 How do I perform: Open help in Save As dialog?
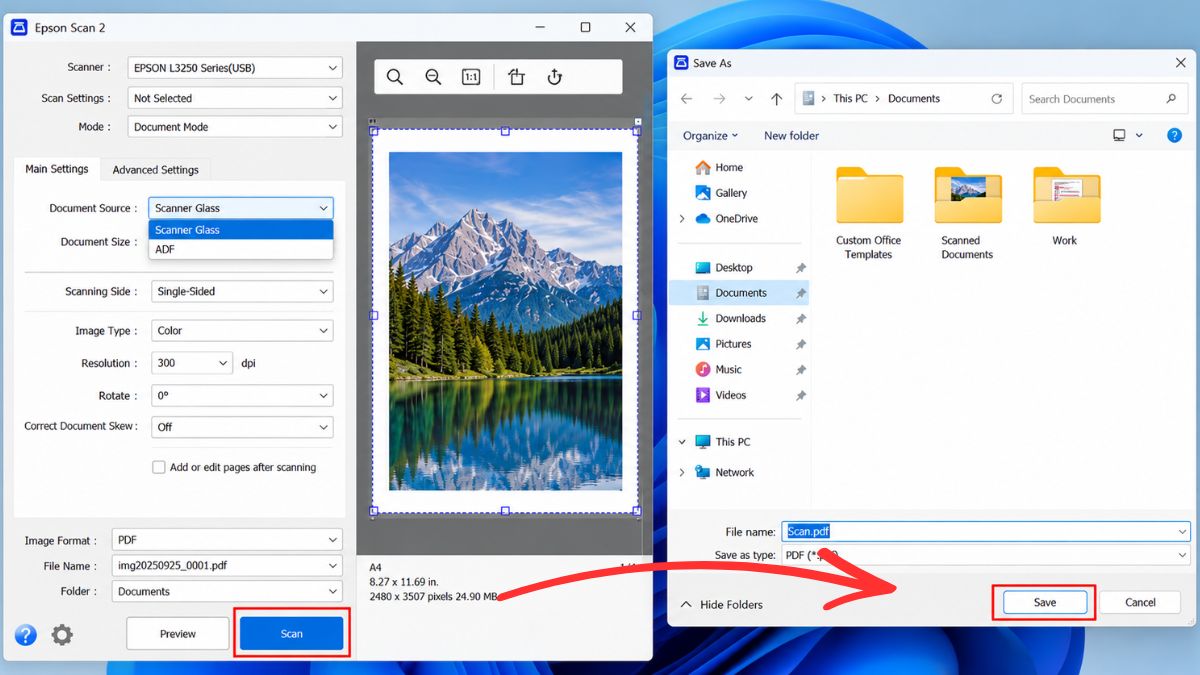[x=1175, y=135]
